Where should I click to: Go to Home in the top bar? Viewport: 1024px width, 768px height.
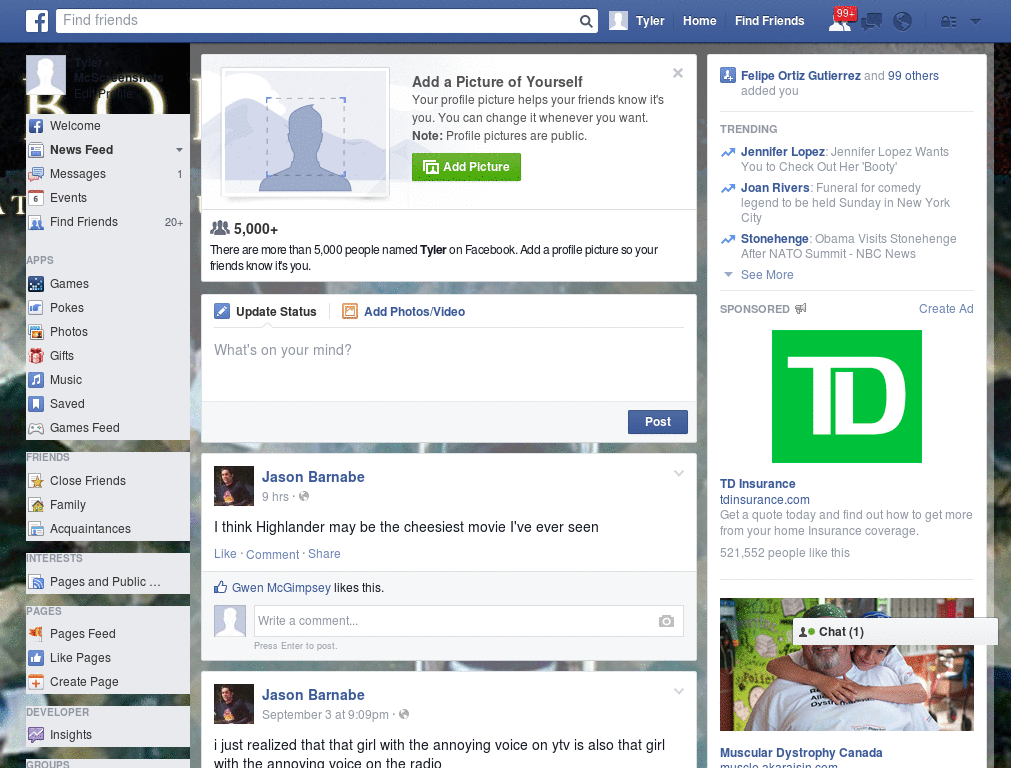699,21
